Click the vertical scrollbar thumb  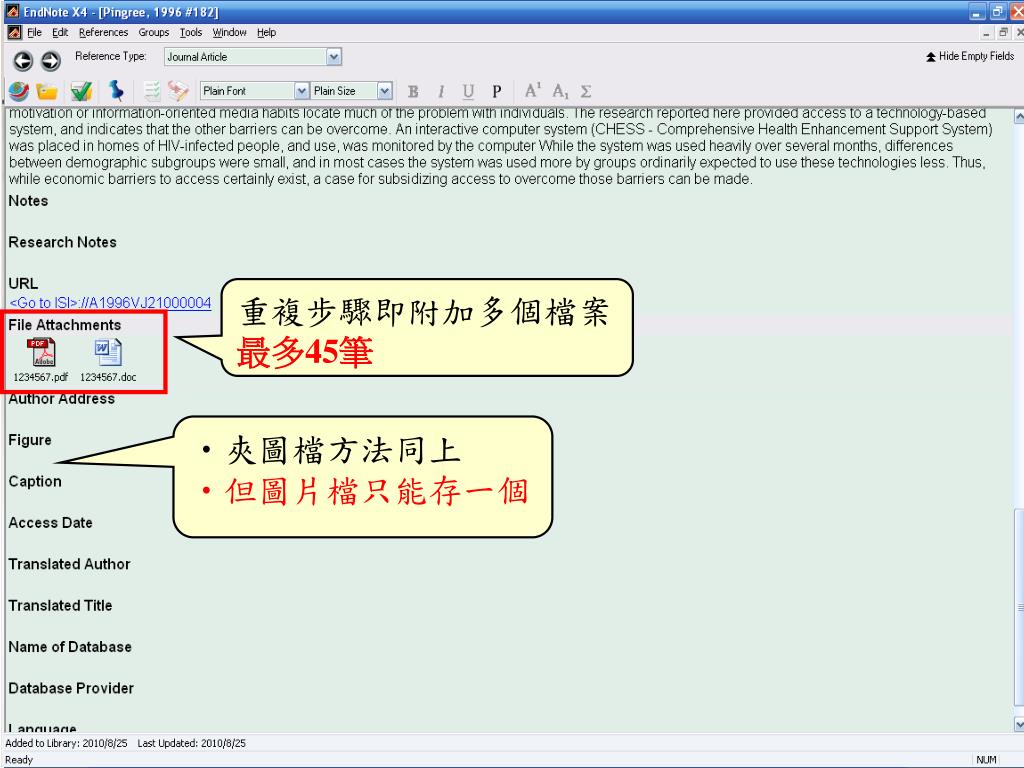click(x=1019, y=607)
